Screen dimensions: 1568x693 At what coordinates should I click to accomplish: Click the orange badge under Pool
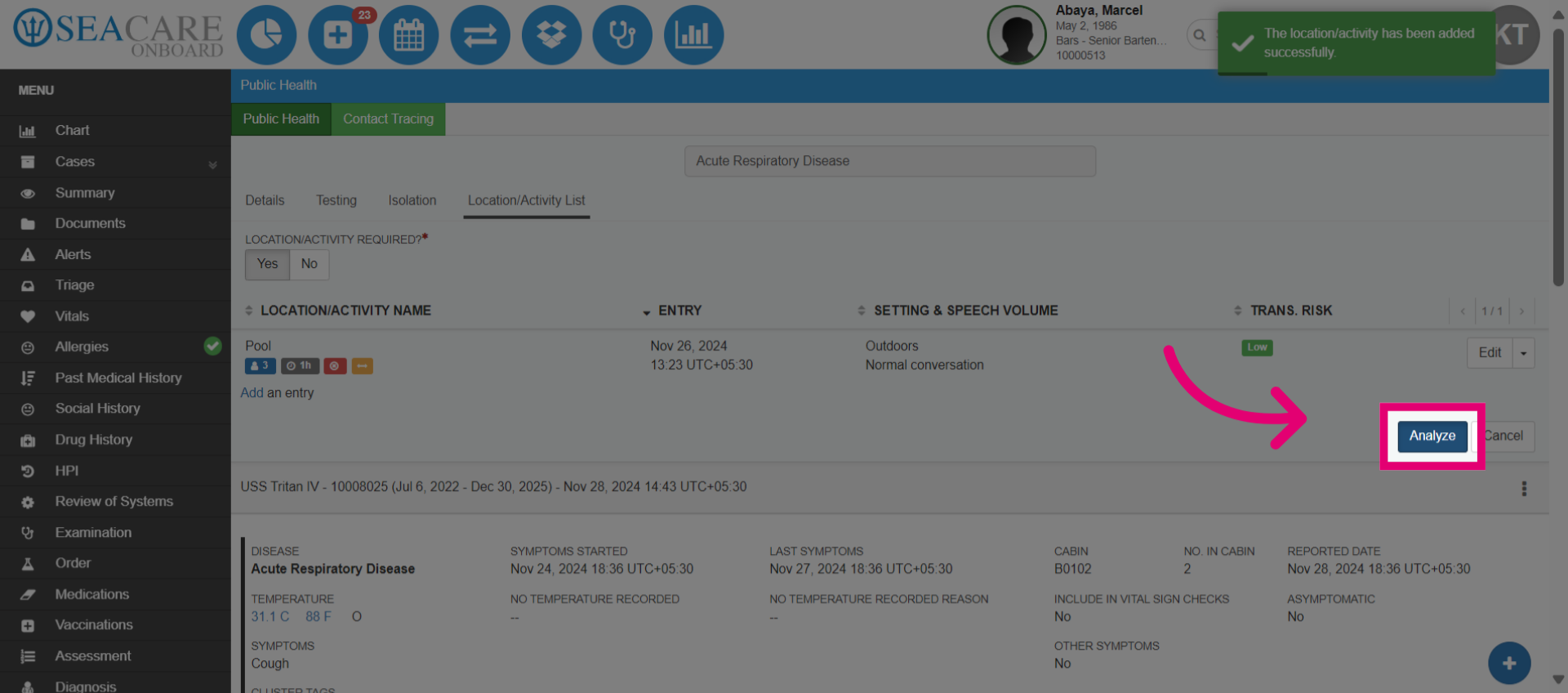click(363, 366)
